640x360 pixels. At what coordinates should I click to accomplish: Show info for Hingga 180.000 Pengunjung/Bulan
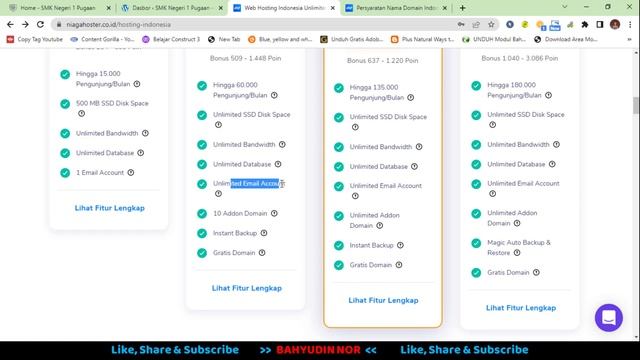pos(549,95)
